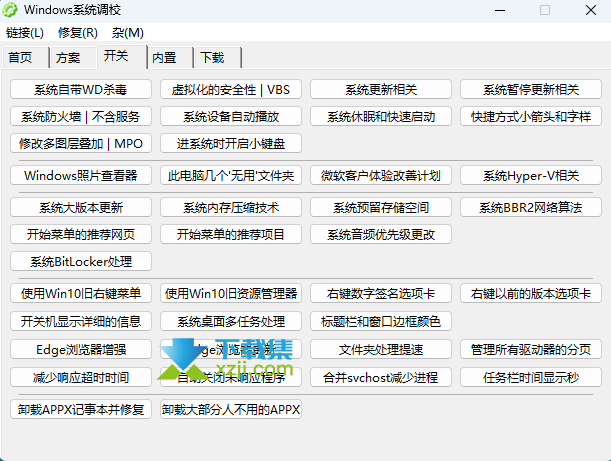Click 此电脑几个'无用'文件夹 button
This screenshot has width=611, height=461.
tap(231, 175)
